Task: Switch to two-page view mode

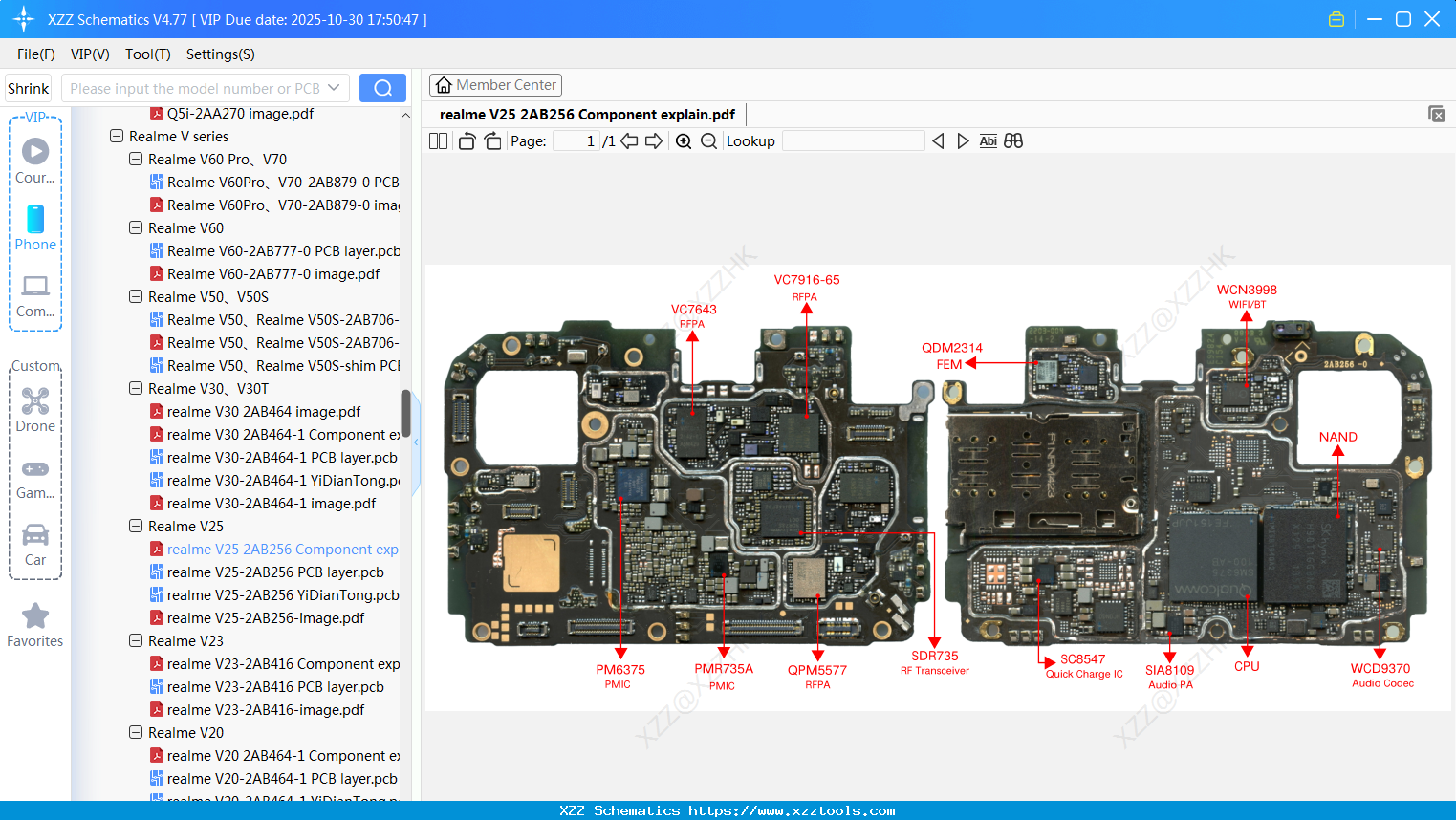Action: tap(438, 140)
